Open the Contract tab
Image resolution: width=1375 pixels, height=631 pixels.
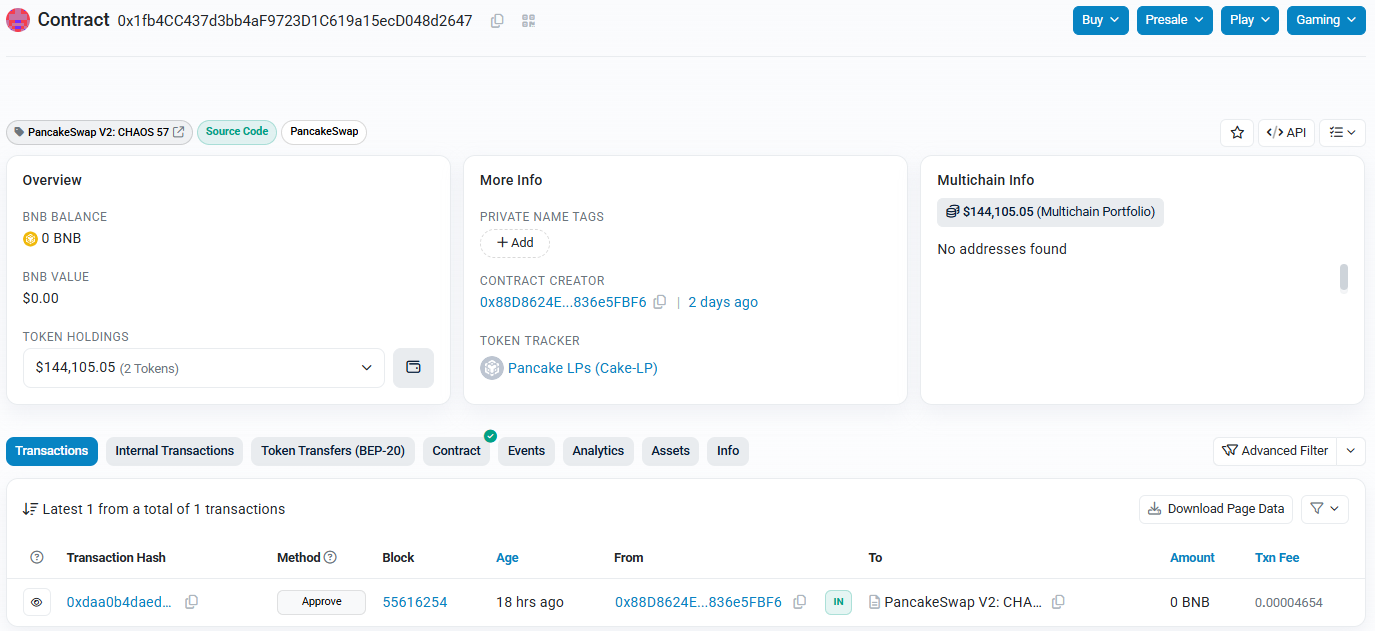click(457, 451)
